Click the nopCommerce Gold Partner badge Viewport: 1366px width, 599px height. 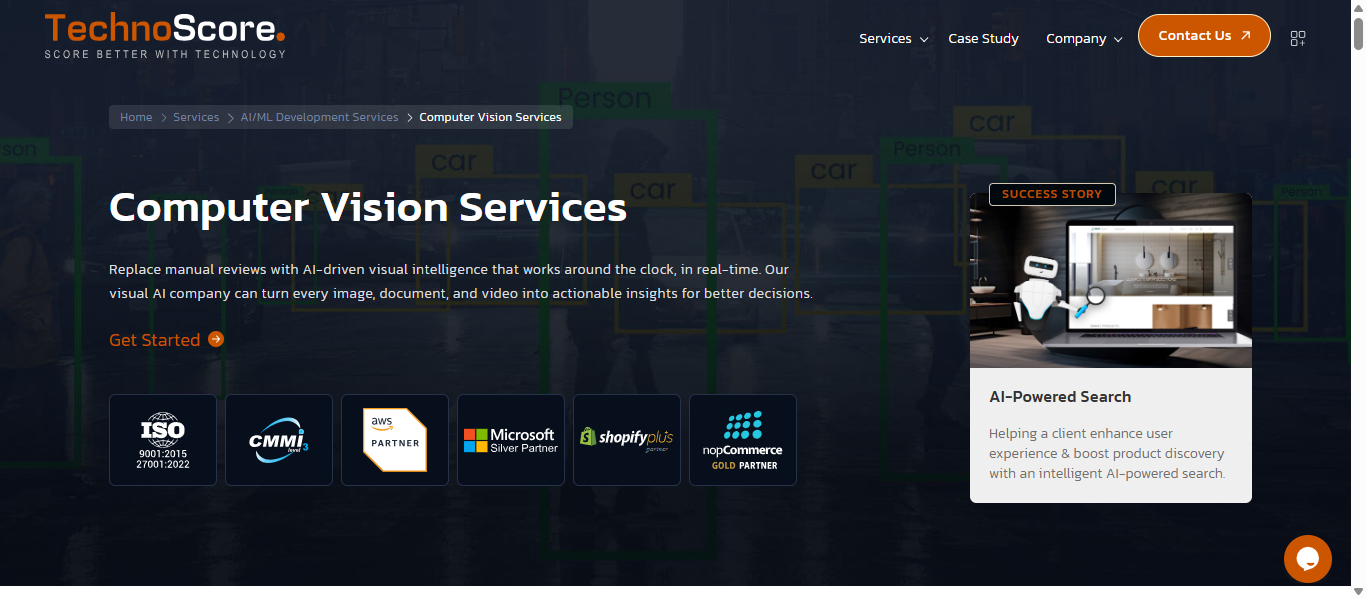point(743,440)
